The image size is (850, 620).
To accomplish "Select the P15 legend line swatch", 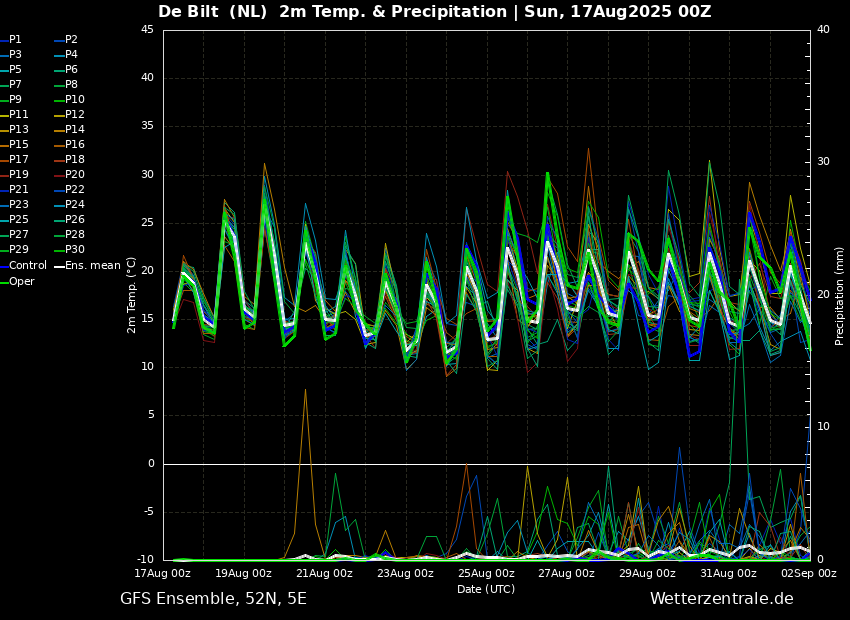I will tap(4, 145).
